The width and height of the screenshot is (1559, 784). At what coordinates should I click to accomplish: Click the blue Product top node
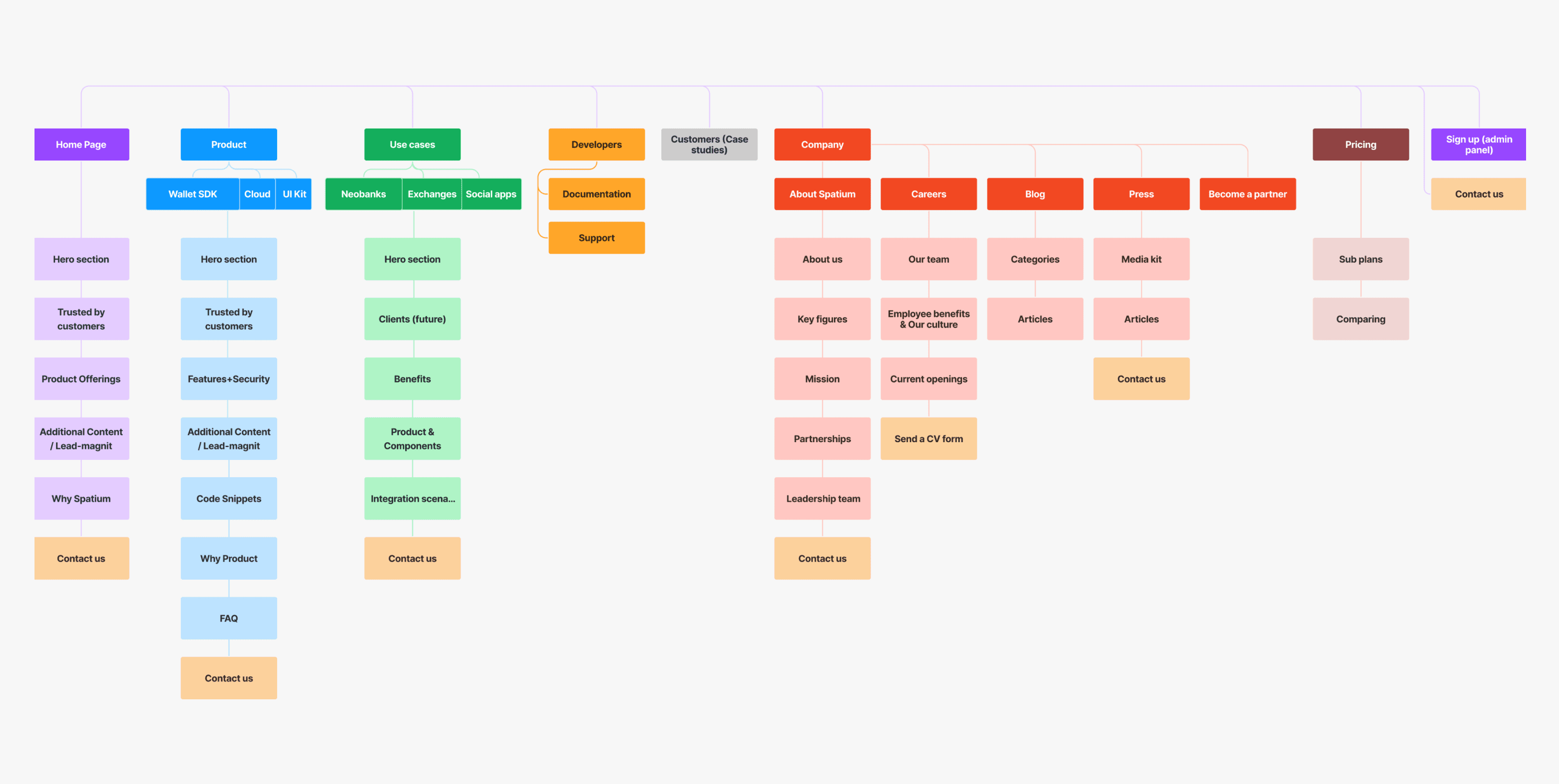click(229, 145)
